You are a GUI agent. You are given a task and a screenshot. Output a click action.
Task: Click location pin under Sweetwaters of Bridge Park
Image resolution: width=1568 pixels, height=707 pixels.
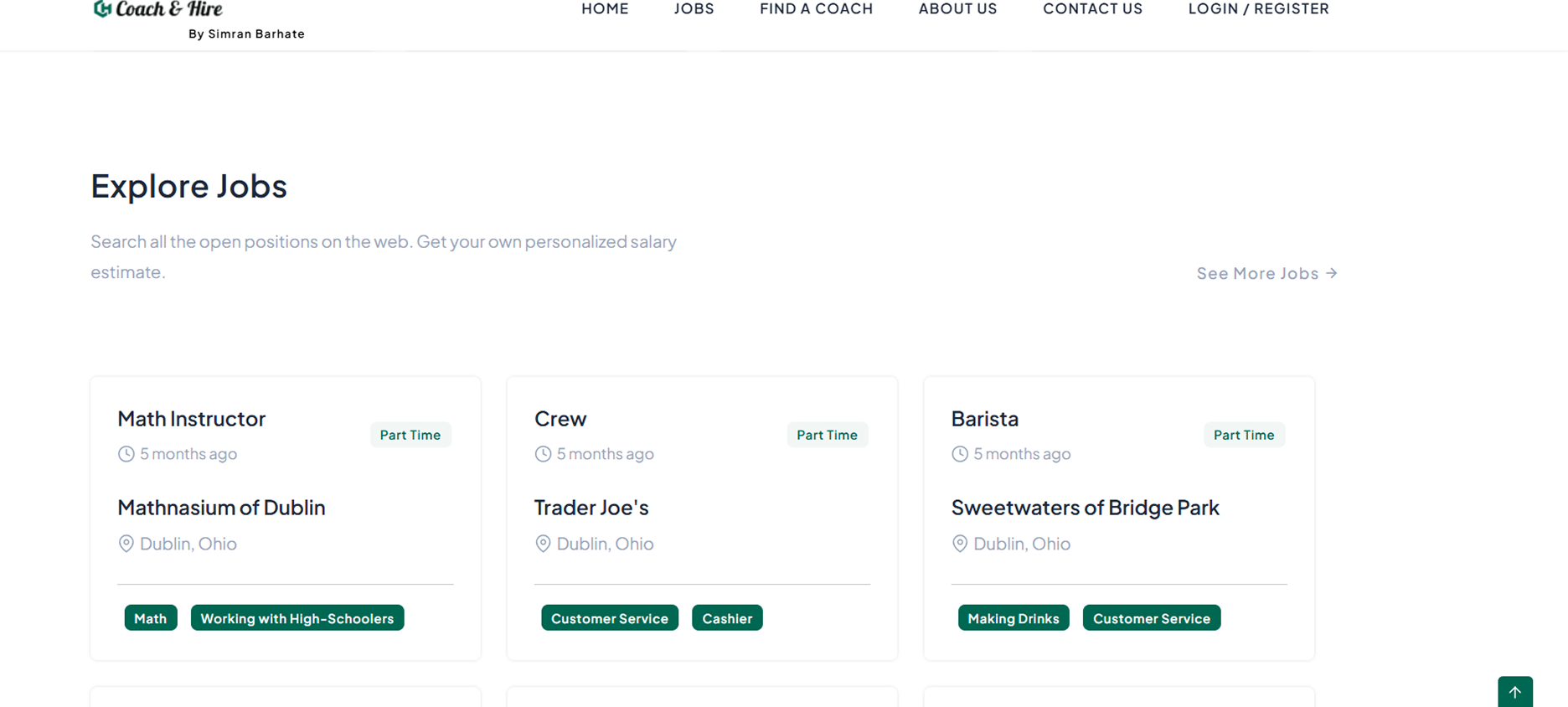click(x=960, y=544)
